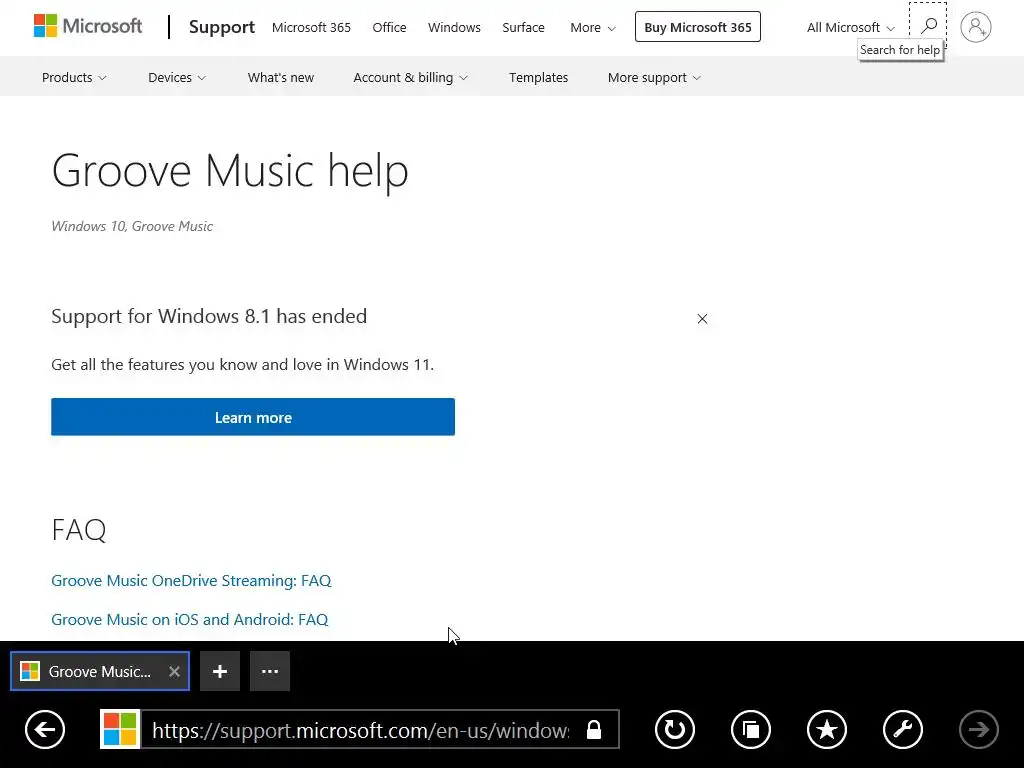Click the FAQ section heading

click(78, 530)
